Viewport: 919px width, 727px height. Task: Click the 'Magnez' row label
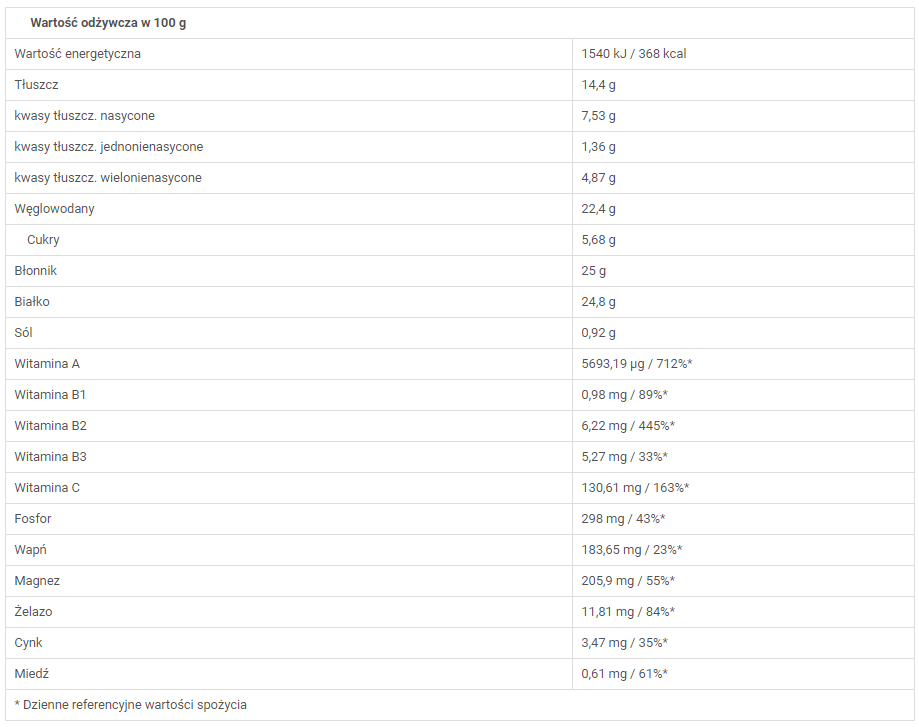pos(37,581)
